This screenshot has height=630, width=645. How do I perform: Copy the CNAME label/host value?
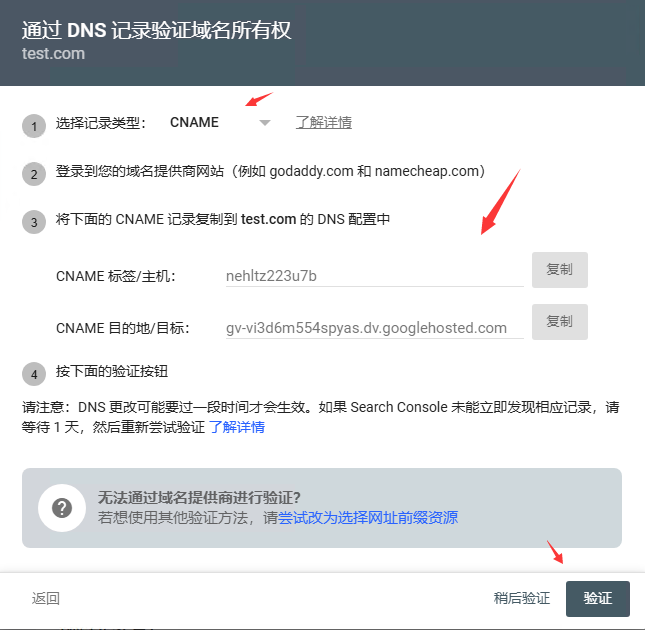tap(559, 270)
